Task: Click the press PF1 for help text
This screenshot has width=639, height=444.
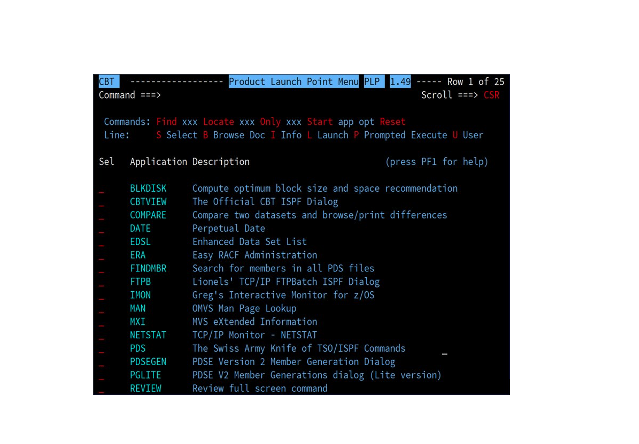Action: tap(436, 162)
